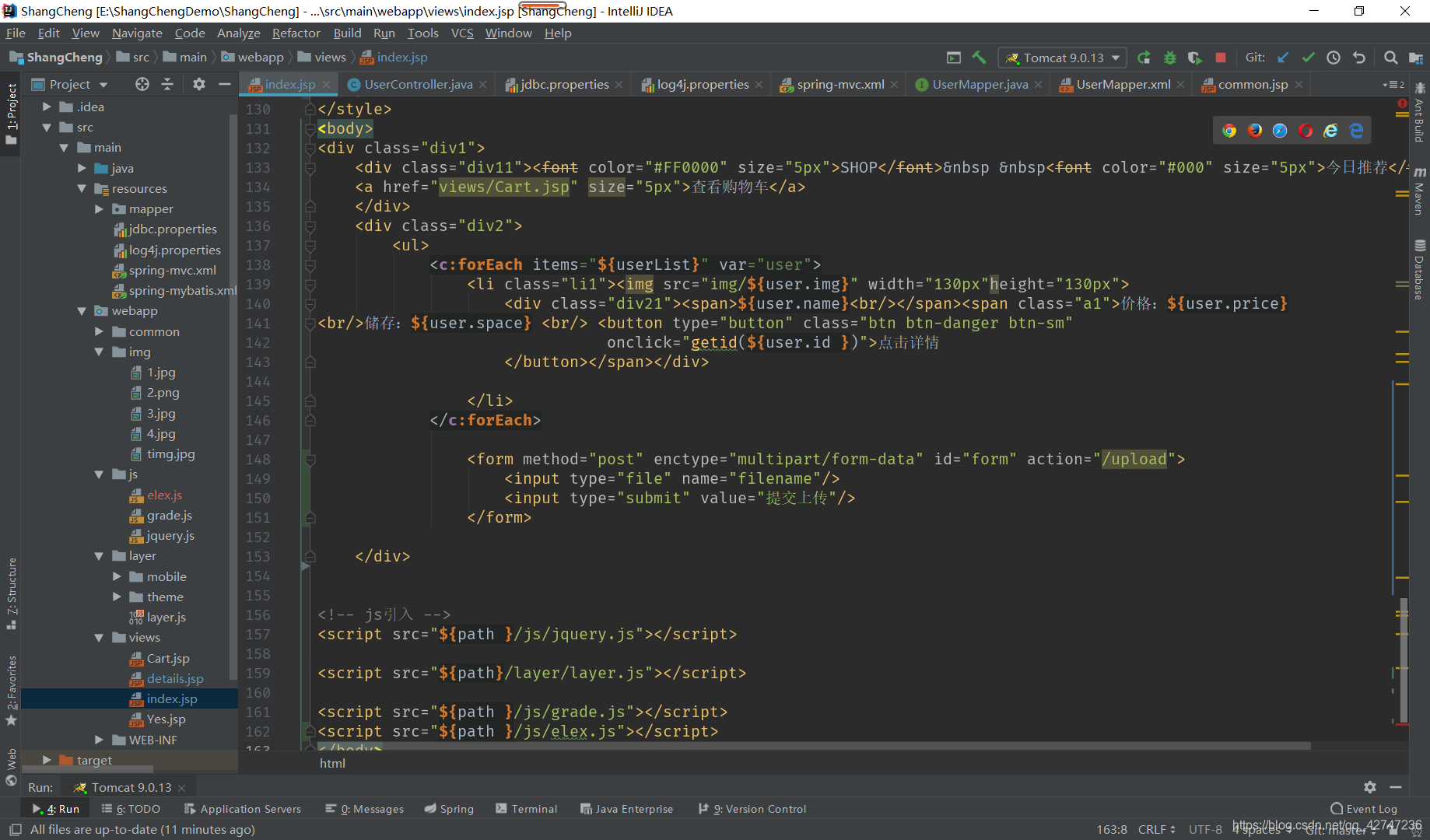Click the UTF-8 encoding selector
Image resolution: width=1430 pixels, height=840 pixels.
1205,829
